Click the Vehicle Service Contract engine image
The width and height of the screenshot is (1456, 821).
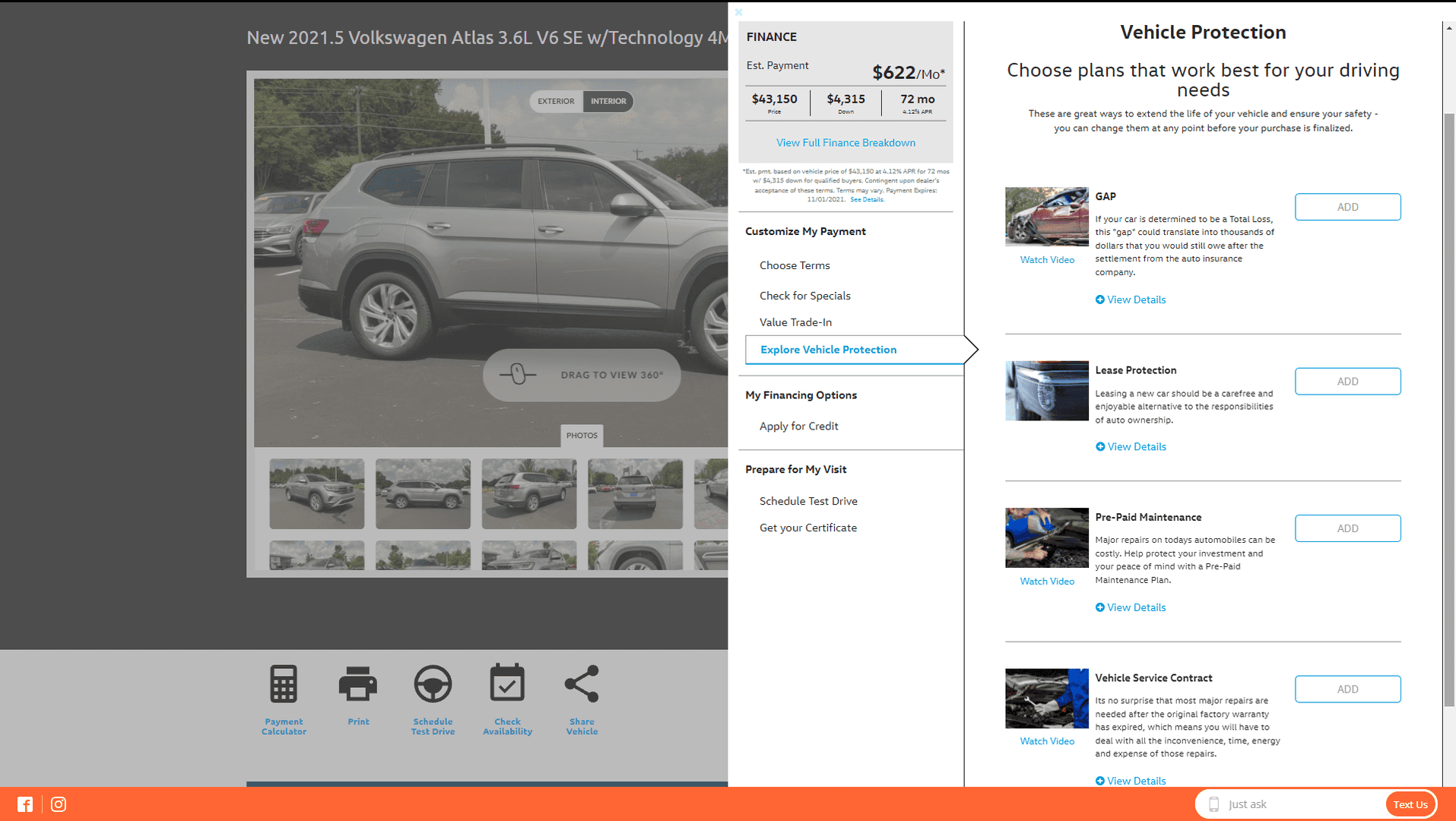1047,699
